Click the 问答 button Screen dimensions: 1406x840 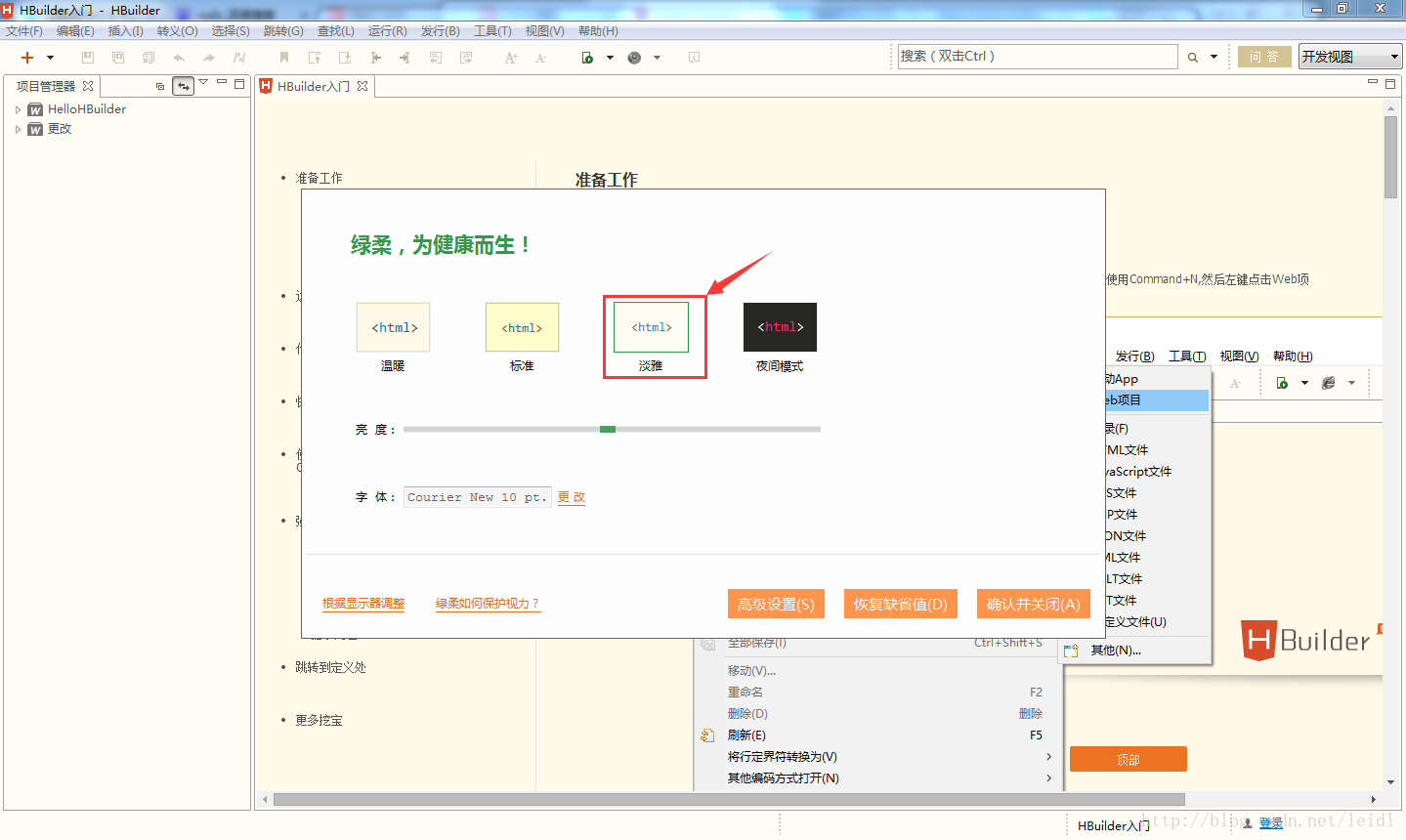[1264, 57]
